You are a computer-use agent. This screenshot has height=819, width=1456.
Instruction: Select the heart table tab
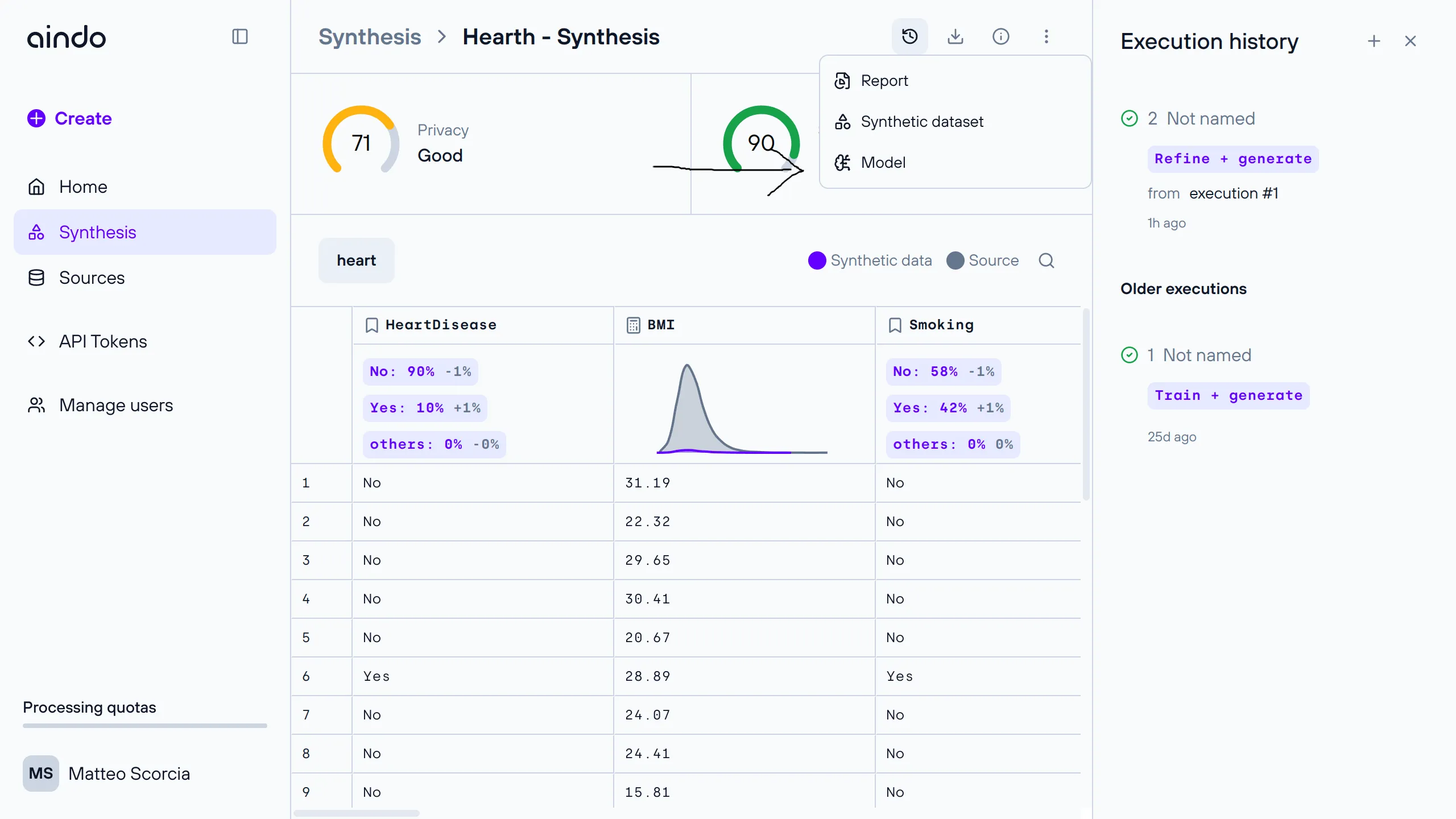[x=357, y=260]
